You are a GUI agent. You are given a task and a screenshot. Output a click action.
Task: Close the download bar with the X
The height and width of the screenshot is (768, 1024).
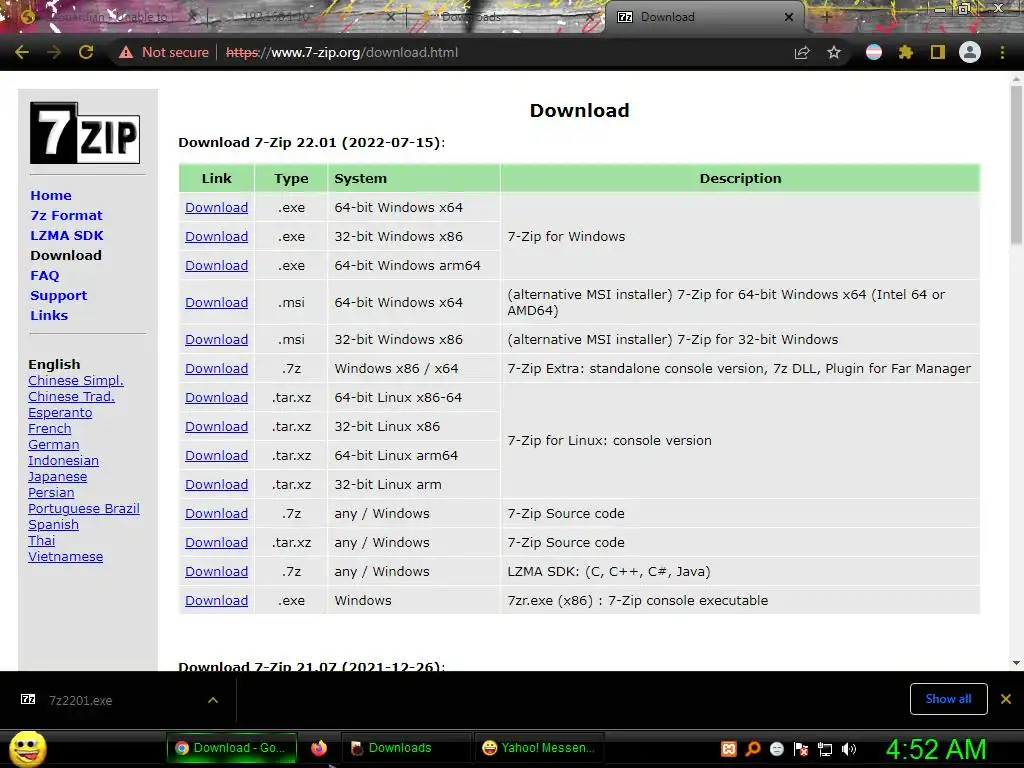[1006, 699]
